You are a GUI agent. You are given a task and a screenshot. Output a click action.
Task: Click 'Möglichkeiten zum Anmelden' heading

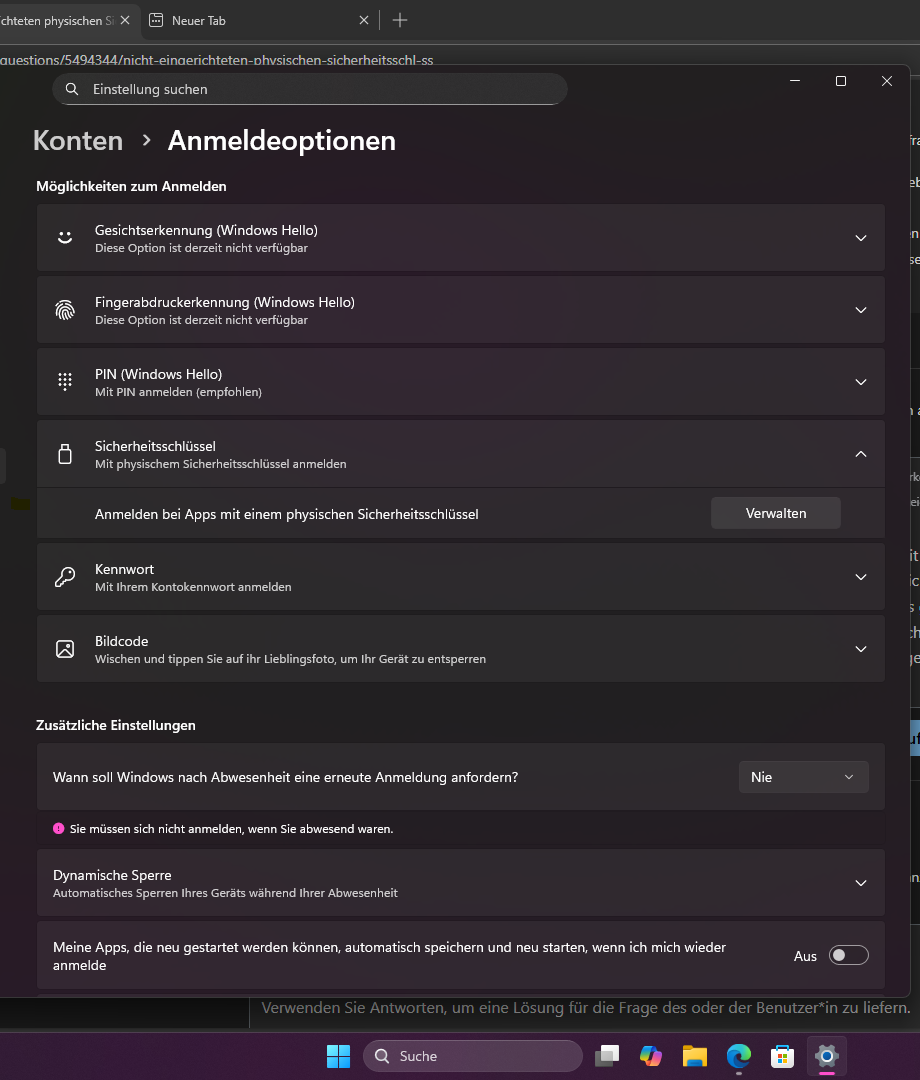tap(131, 186)
